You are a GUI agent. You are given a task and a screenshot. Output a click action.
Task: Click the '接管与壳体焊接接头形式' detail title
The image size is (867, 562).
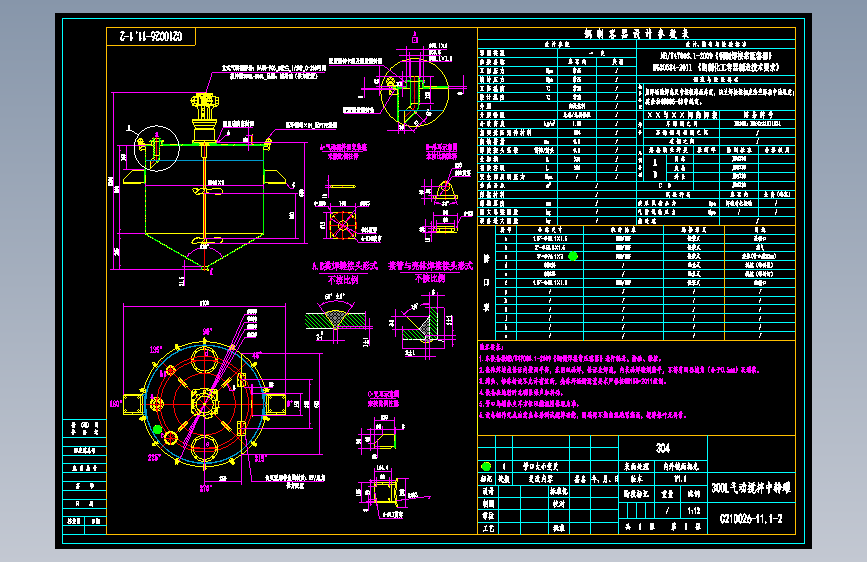pos(430,266)
